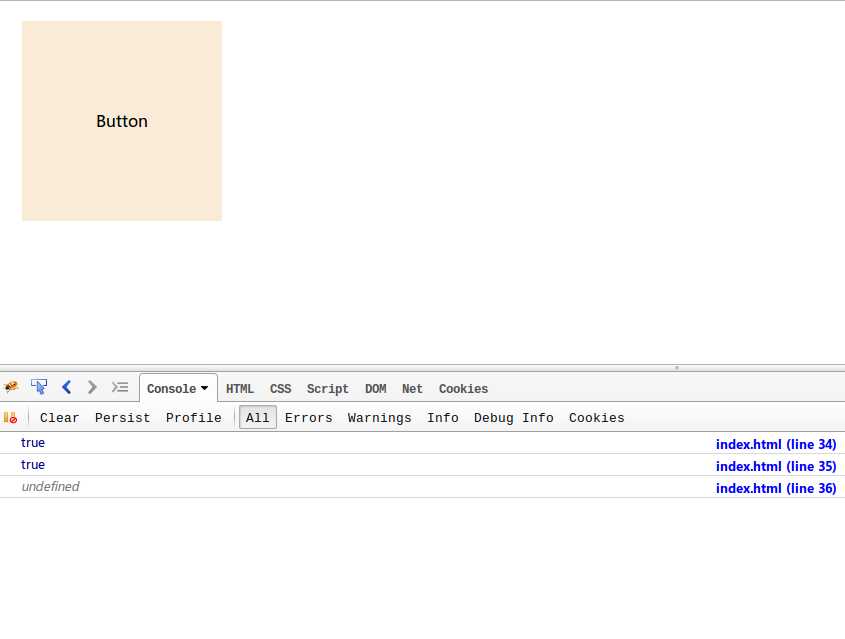Clear the console output
845x639 pixels.
tap(59, 418)
